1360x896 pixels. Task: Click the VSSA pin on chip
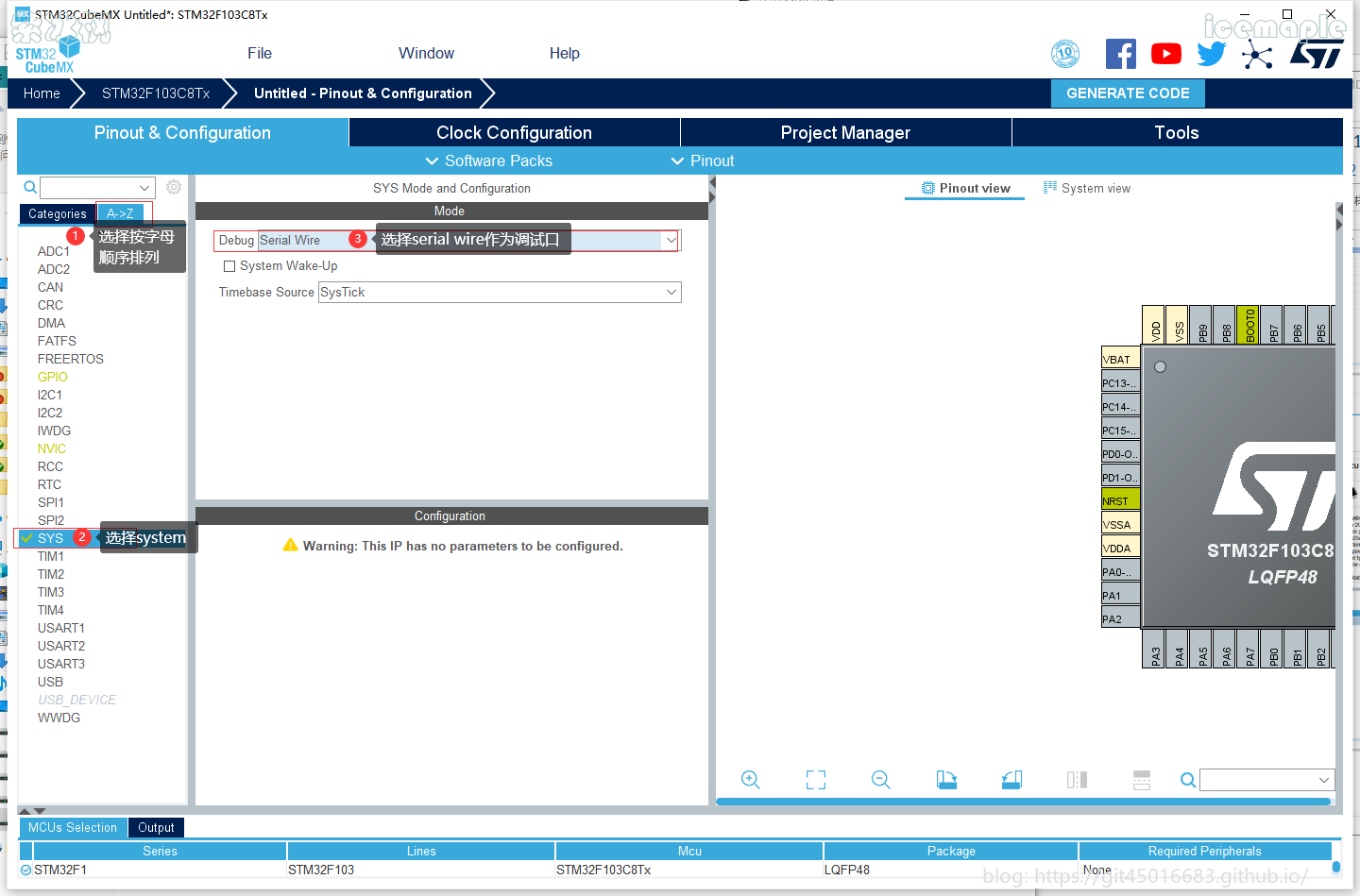tap(1120, 524)
